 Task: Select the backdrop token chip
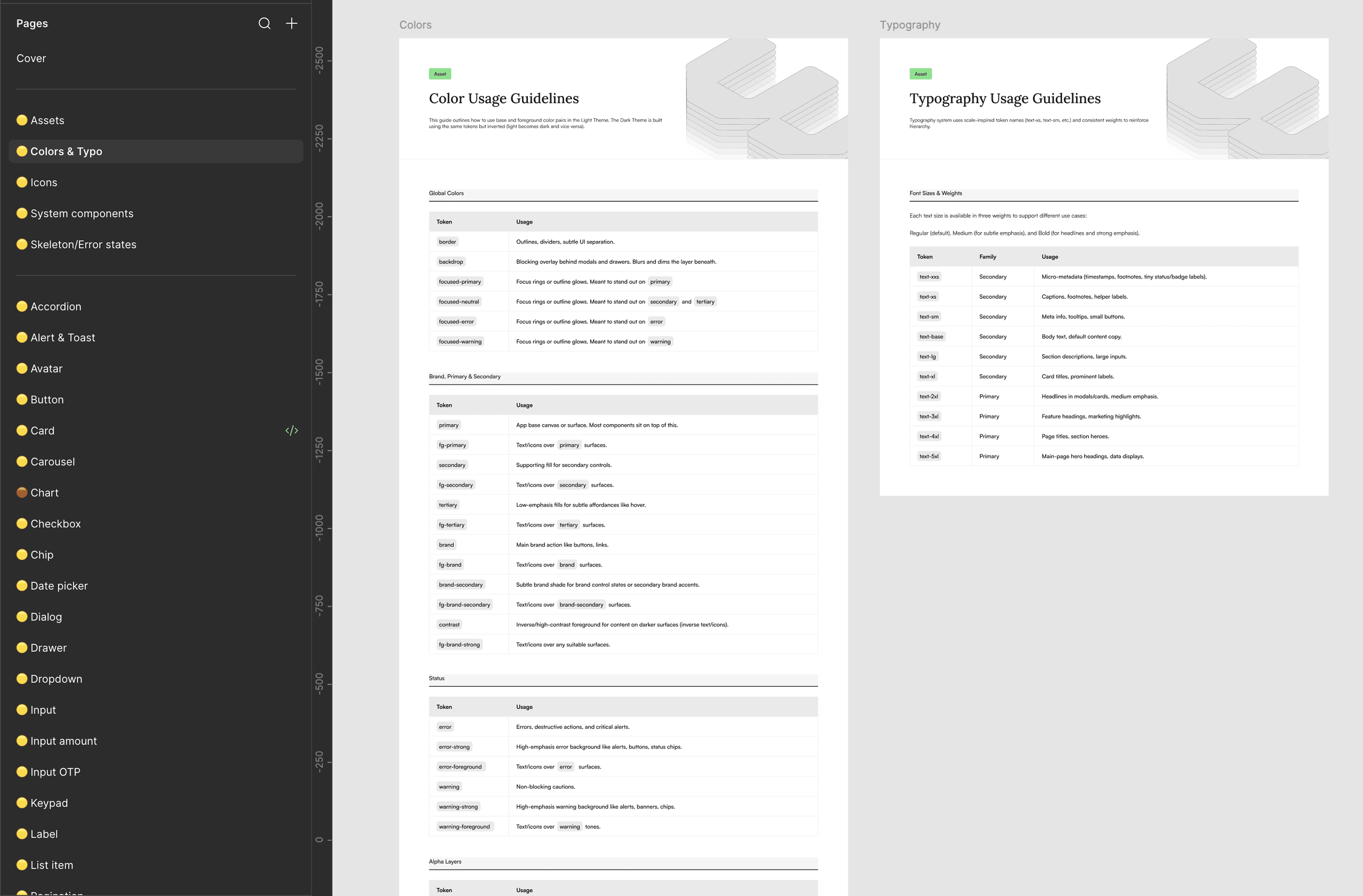(x=451, y=262)
